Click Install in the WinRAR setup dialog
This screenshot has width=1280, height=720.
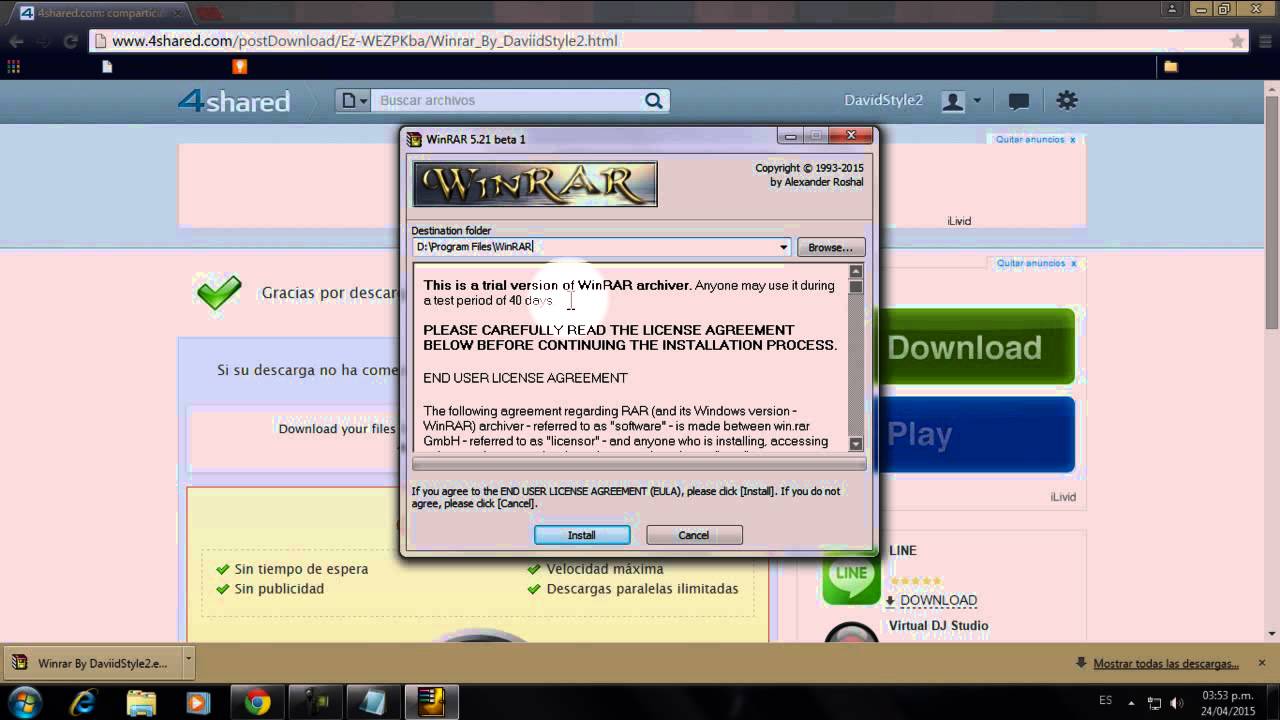582,535
